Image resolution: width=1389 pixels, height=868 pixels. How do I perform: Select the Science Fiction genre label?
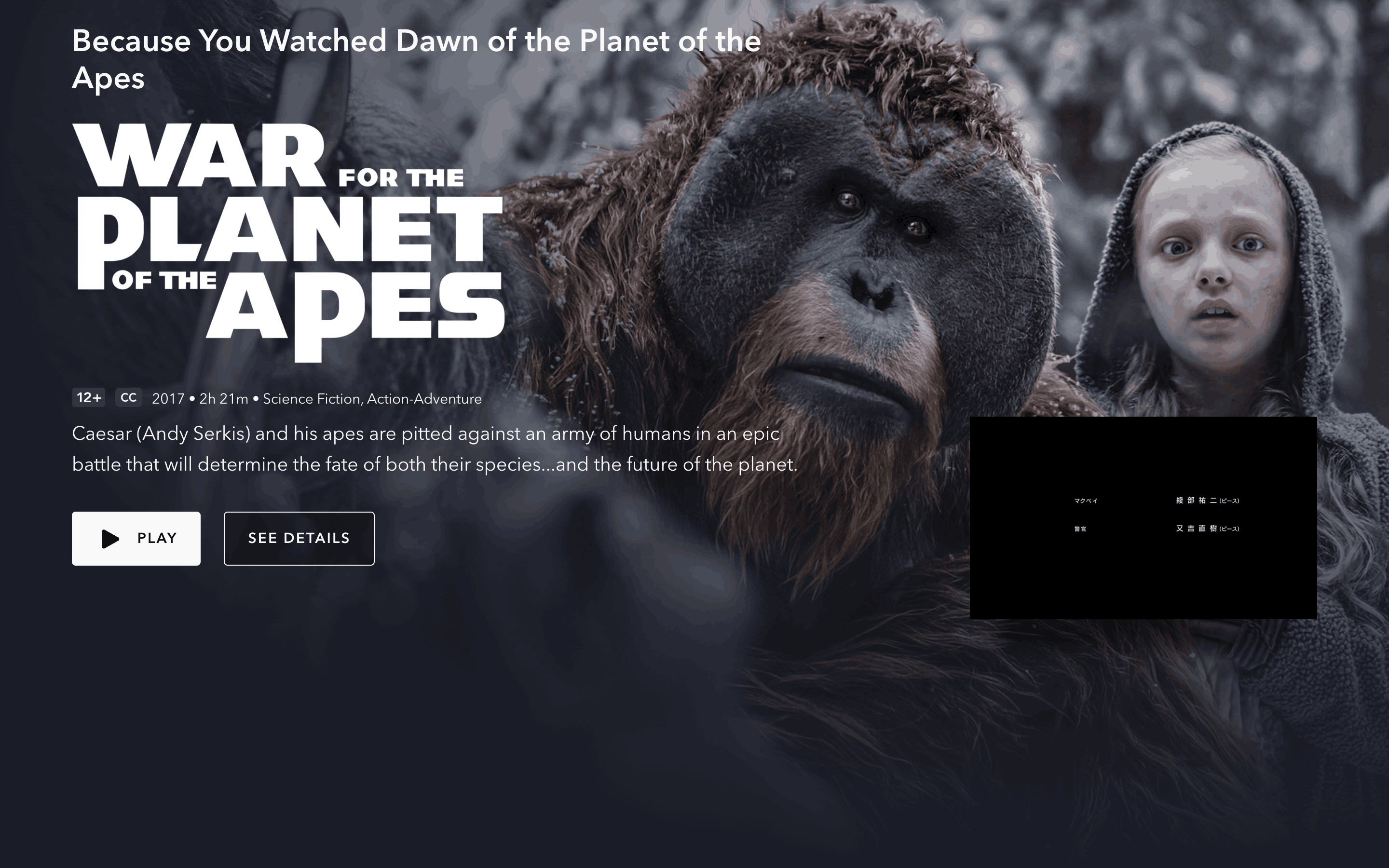(x=311, y=399)
